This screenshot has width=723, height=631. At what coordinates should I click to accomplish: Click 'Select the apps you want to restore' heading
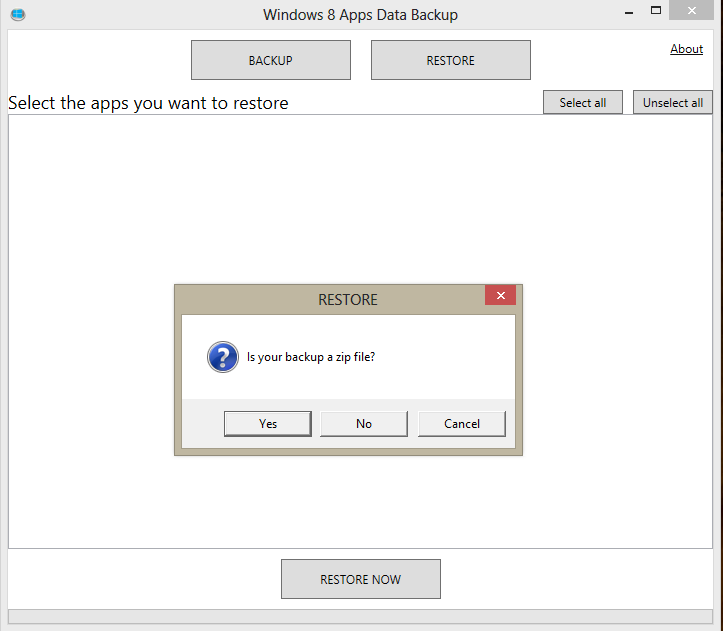tap(148, 103)
